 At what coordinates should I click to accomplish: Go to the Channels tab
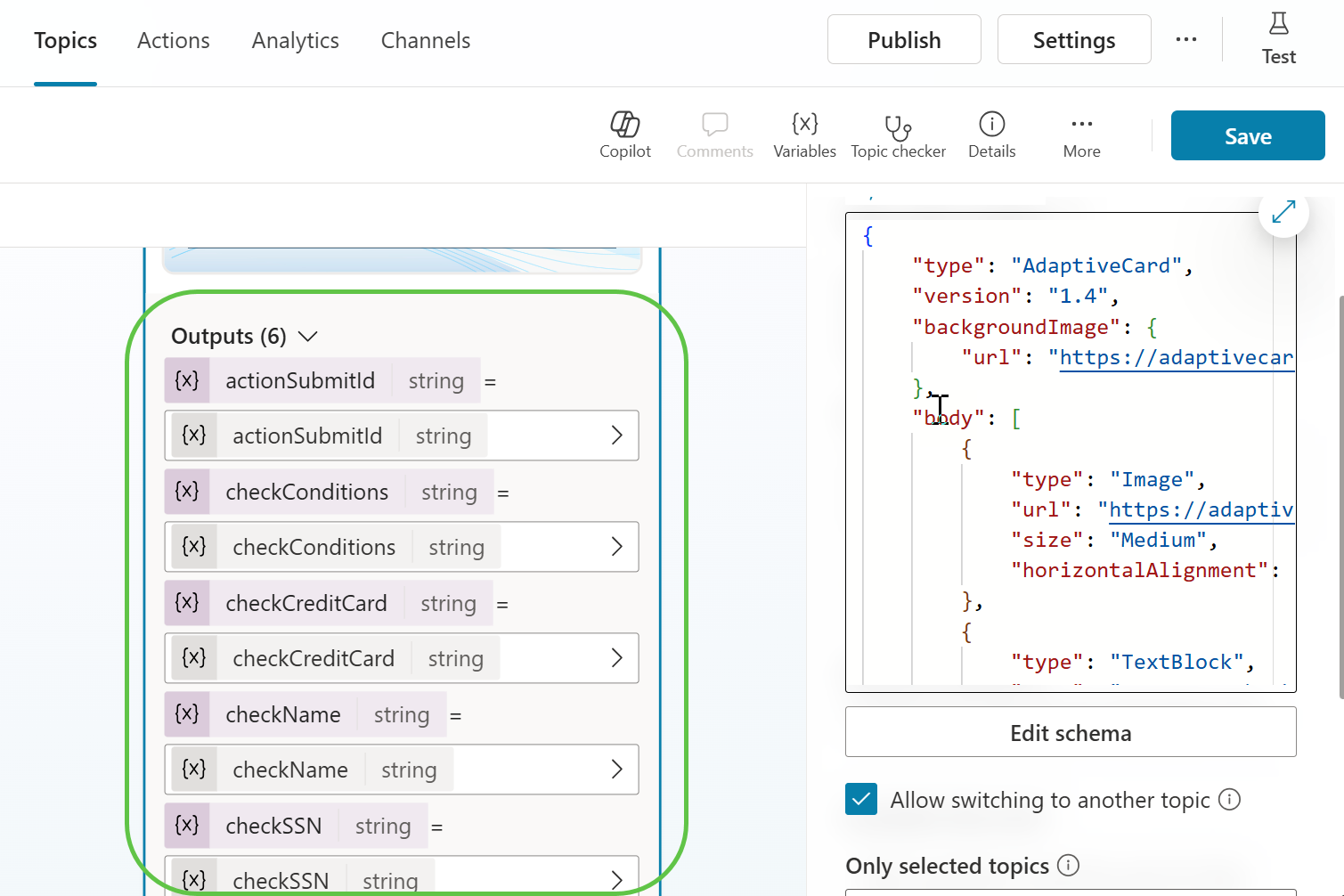[x=426, y=41]
